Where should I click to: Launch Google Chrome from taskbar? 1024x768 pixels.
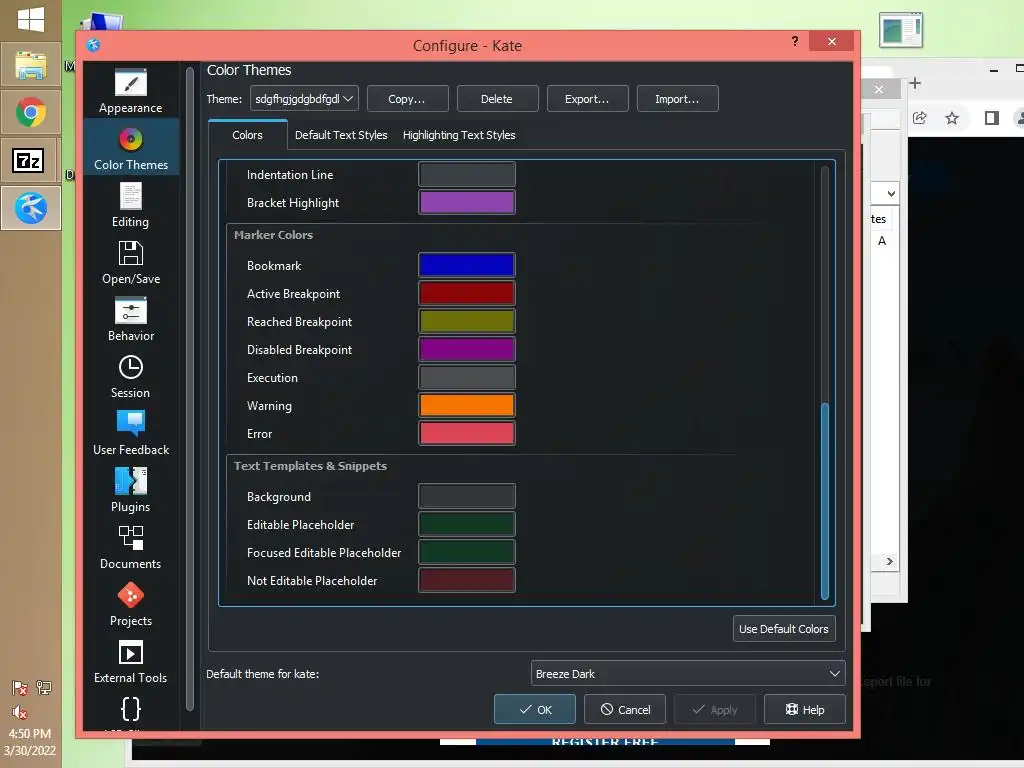[x=31, y=112]
